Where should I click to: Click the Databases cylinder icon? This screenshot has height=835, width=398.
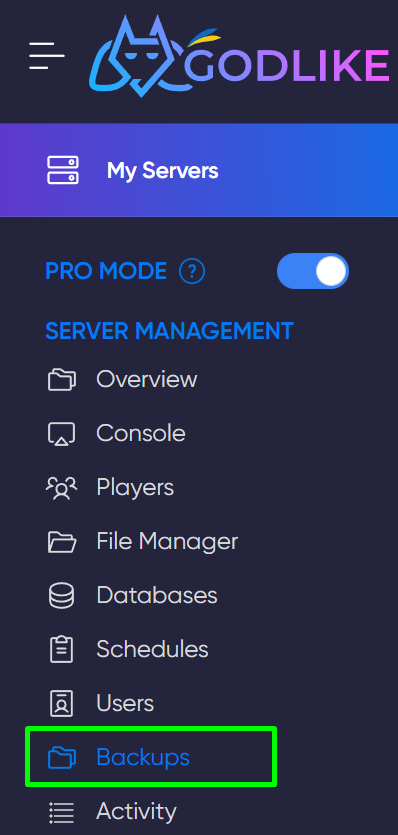pyautogui.click(x=61, y=596)
